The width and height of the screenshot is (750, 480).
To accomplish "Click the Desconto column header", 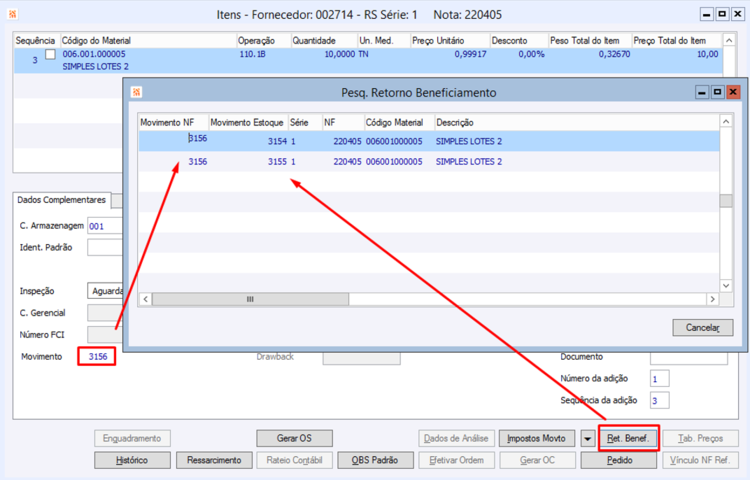I will (518, 41).
